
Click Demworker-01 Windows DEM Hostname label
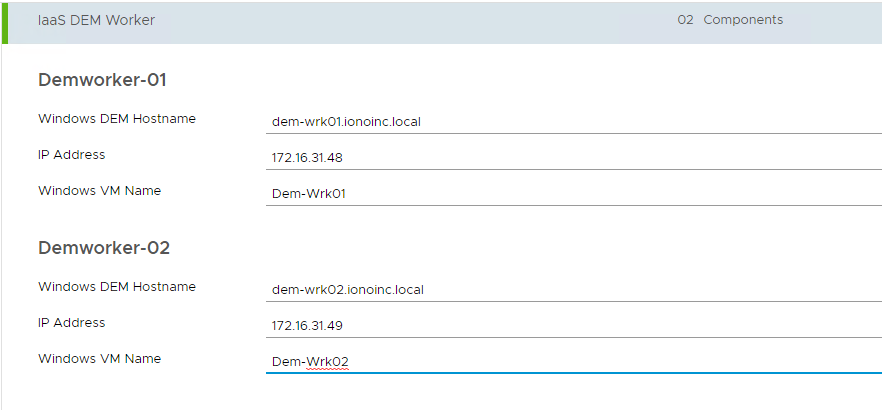coord(117,119)
